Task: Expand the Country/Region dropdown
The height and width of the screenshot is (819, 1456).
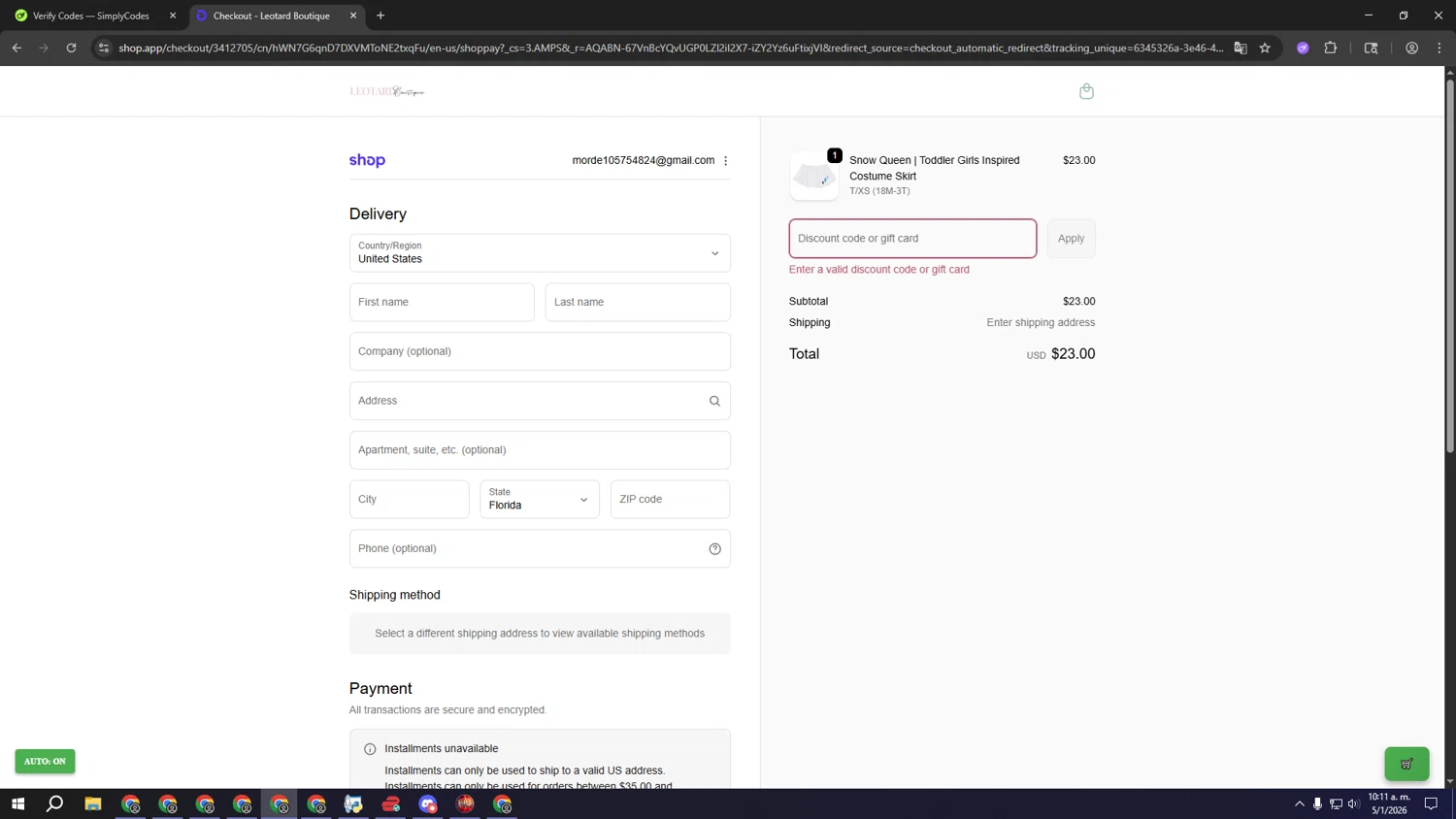Action: [x=540, y=253]
